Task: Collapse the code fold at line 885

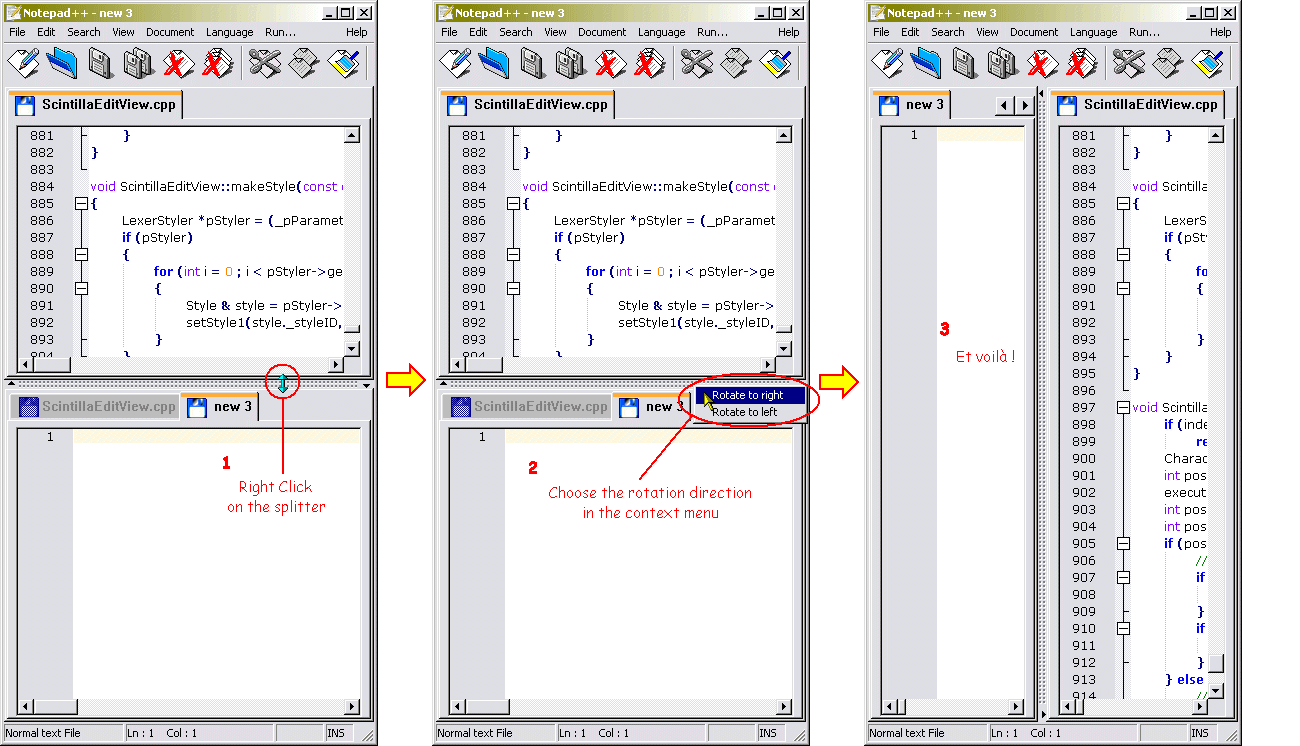Action: [x=82, y=203]
